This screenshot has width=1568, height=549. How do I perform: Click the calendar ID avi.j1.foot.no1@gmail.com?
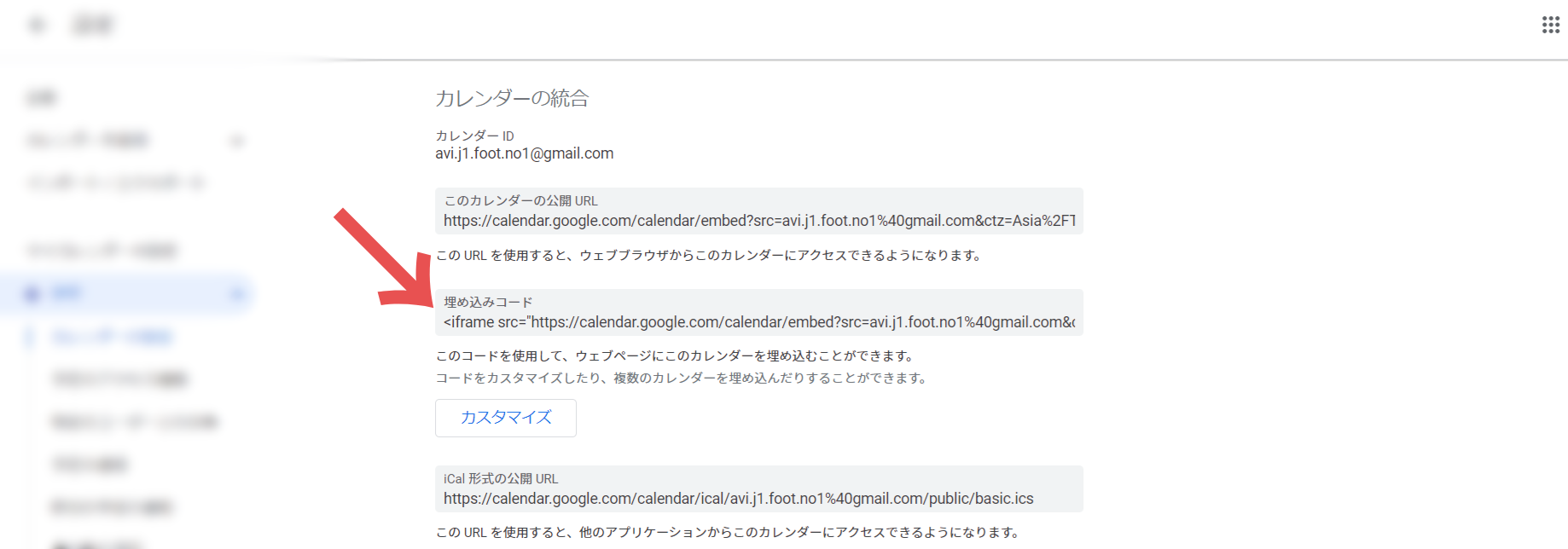pyautogui.click(x=525, y=153)
